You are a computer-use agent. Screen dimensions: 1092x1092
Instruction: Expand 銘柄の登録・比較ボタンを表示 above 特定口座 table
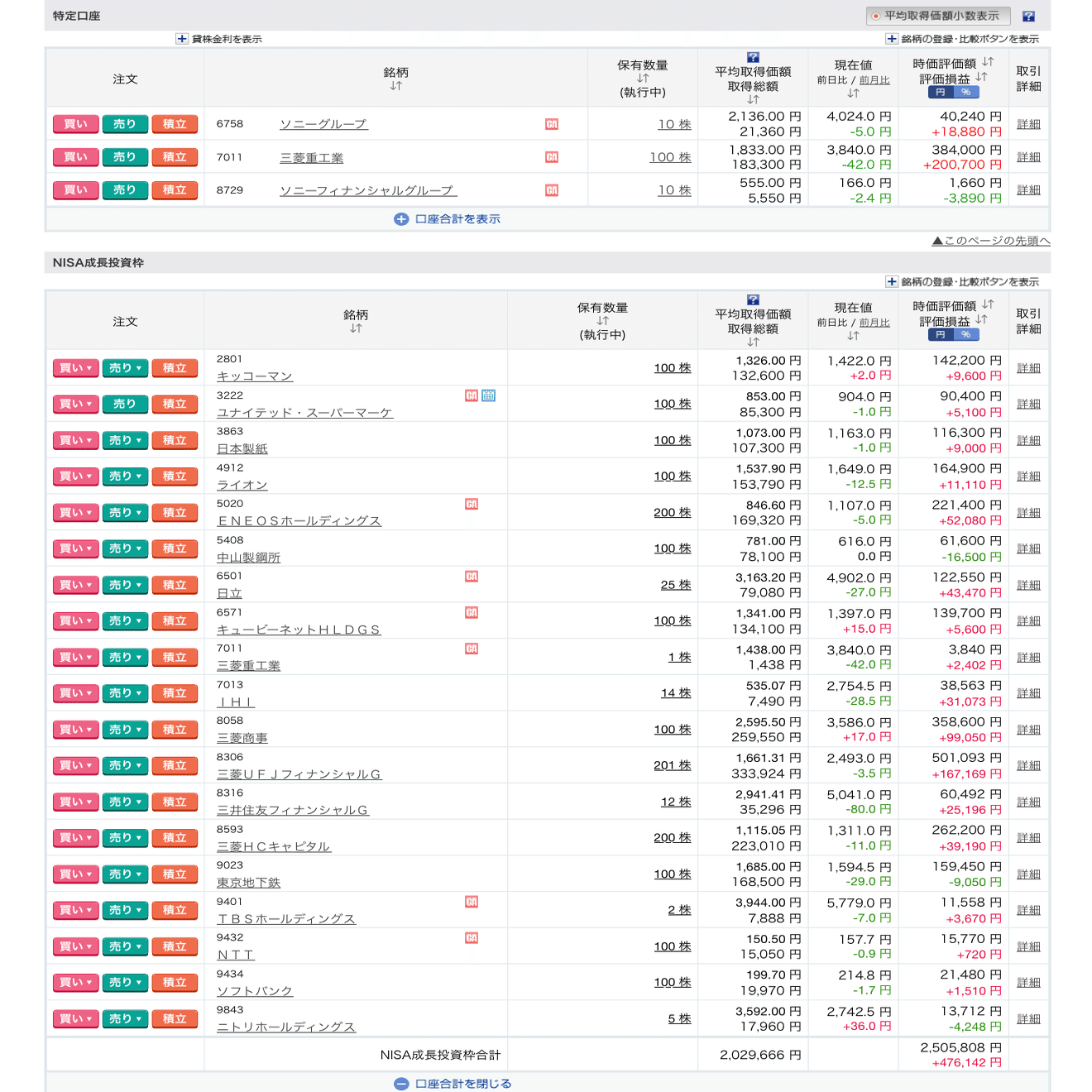point(962,39)
